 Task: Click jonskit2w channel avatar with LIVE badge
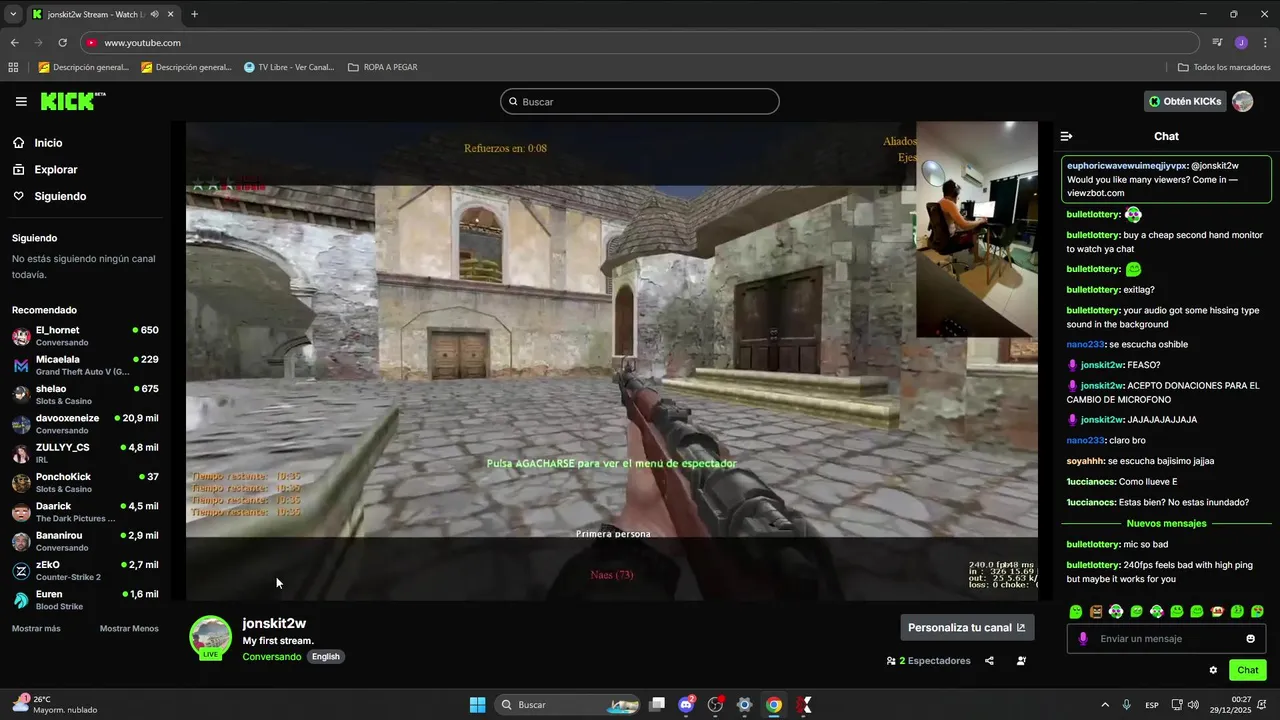click(x=210, y=637)
